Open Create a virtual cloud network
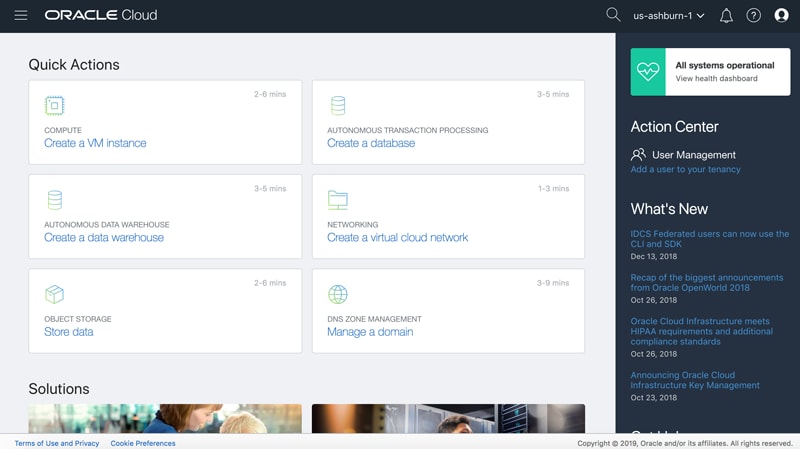Screen dimensions: 800x449 (397, 237)
